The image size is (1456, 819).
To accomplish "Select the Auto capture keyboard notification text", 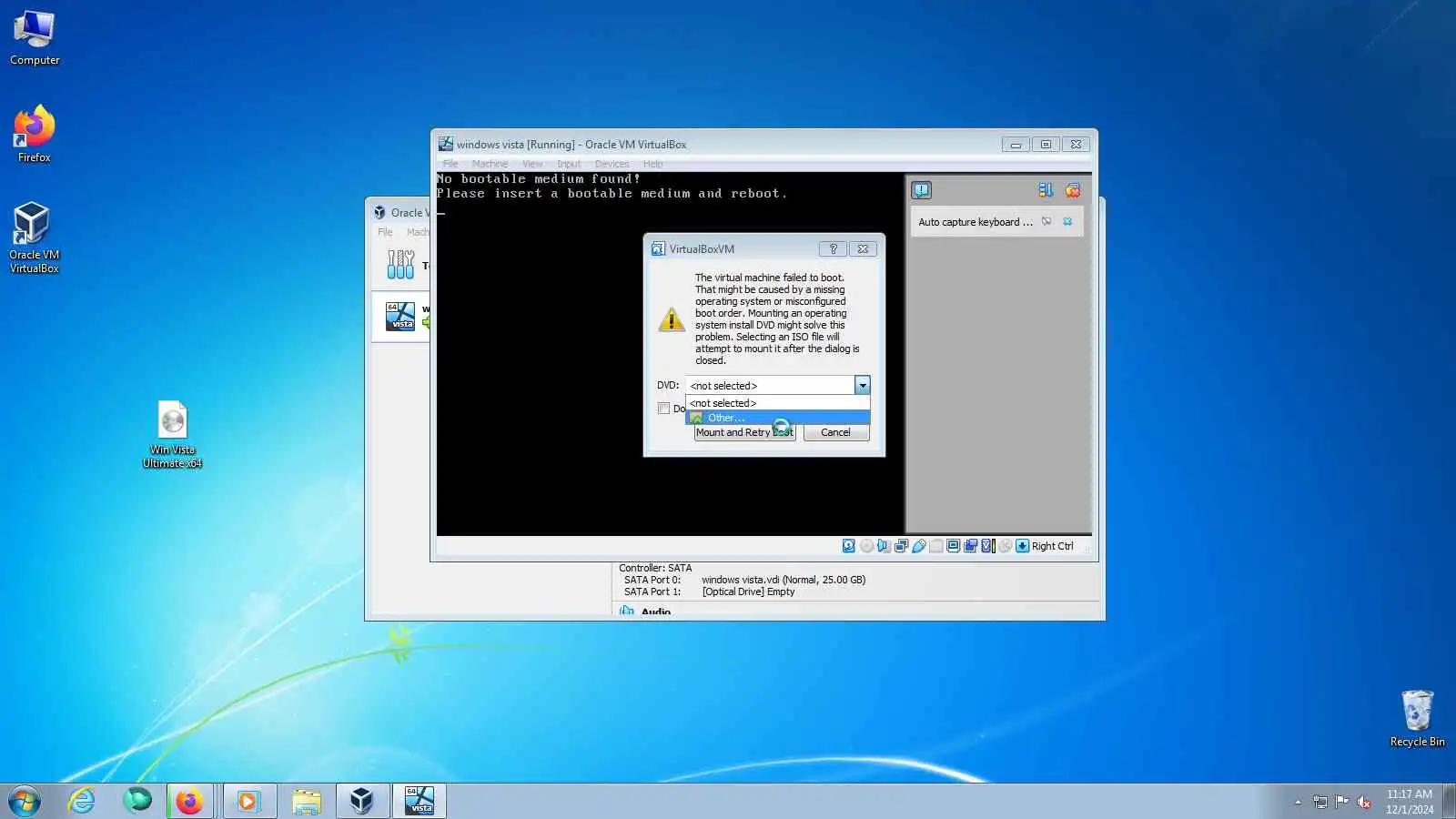I will coord(975,222).
